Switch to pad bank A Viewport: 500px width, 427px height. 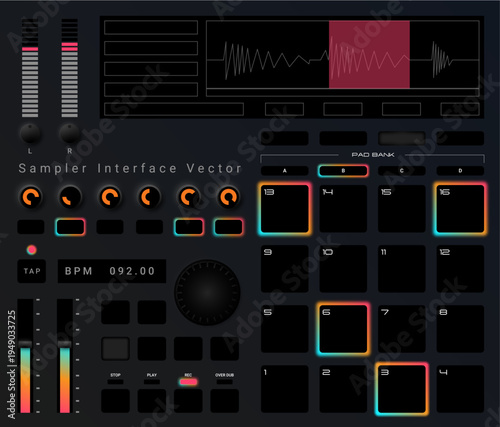point(284,171)
